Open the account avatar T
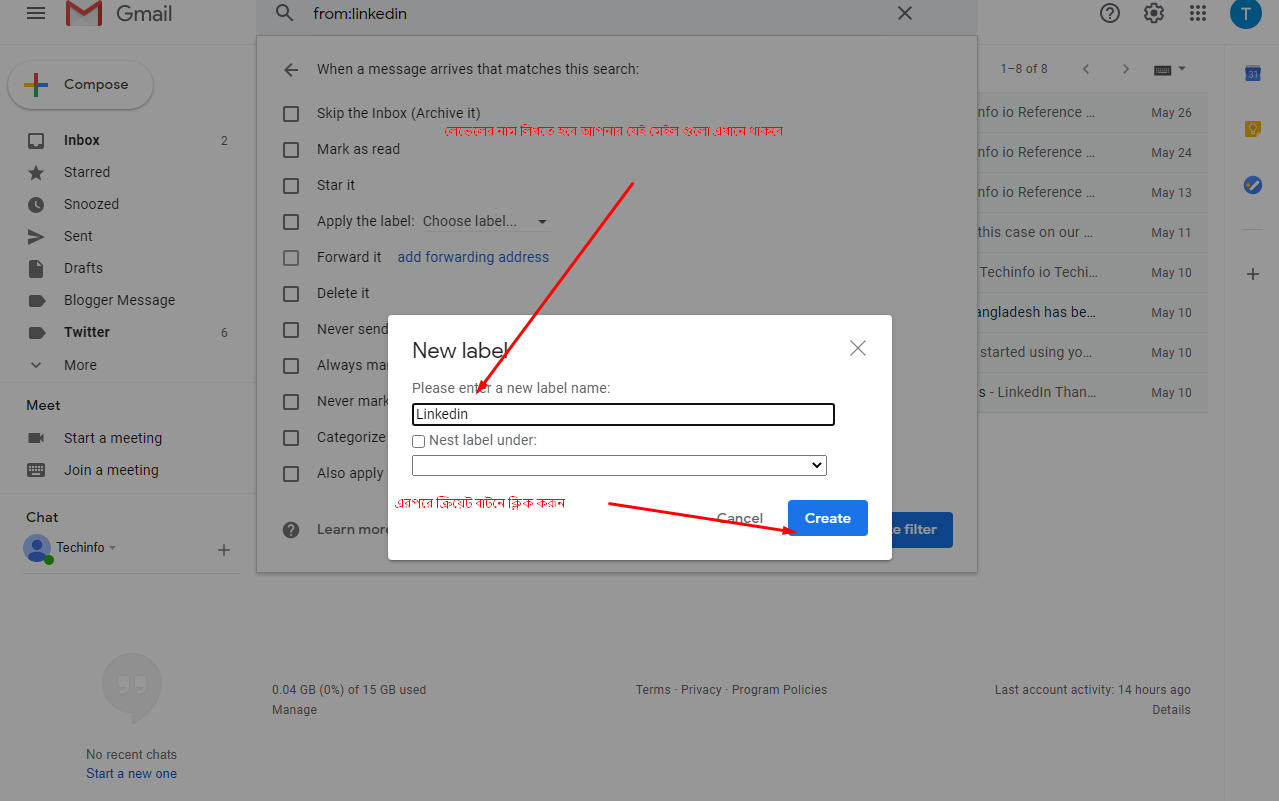The height and width of the screenshot is (801, 1279). point(1245,13)
